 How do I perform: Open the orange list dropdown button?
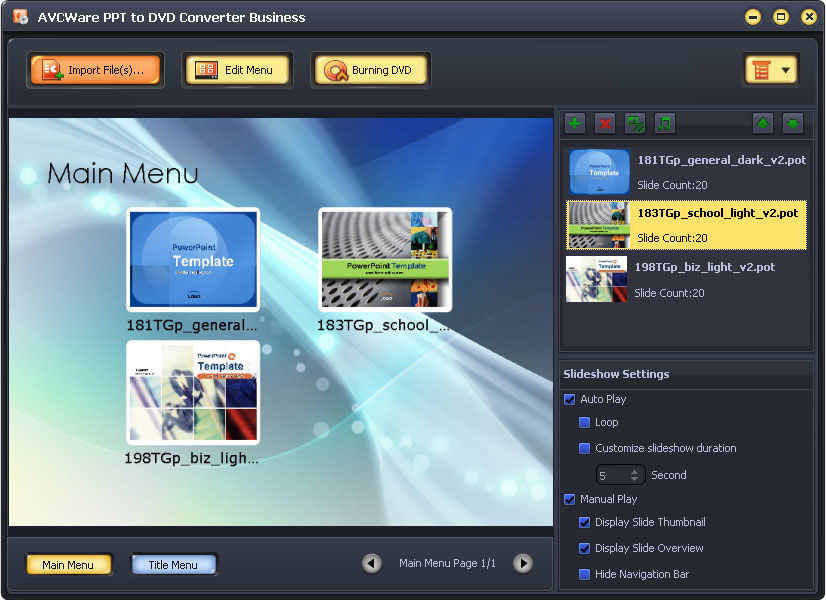pyautogui.click(x=771, y=70)
